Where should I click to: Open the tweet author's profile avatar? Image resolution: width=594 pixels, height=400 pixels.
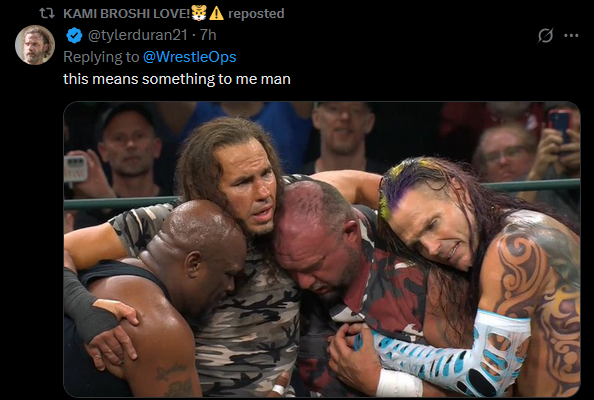coord(35,45)
